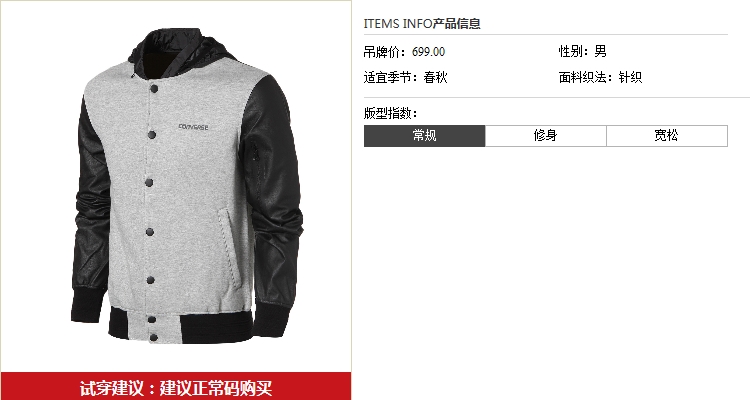The width and height of the screenshot is (750, 400).
Task: Select the 常规 fit option
Action: tap(424, 136)
